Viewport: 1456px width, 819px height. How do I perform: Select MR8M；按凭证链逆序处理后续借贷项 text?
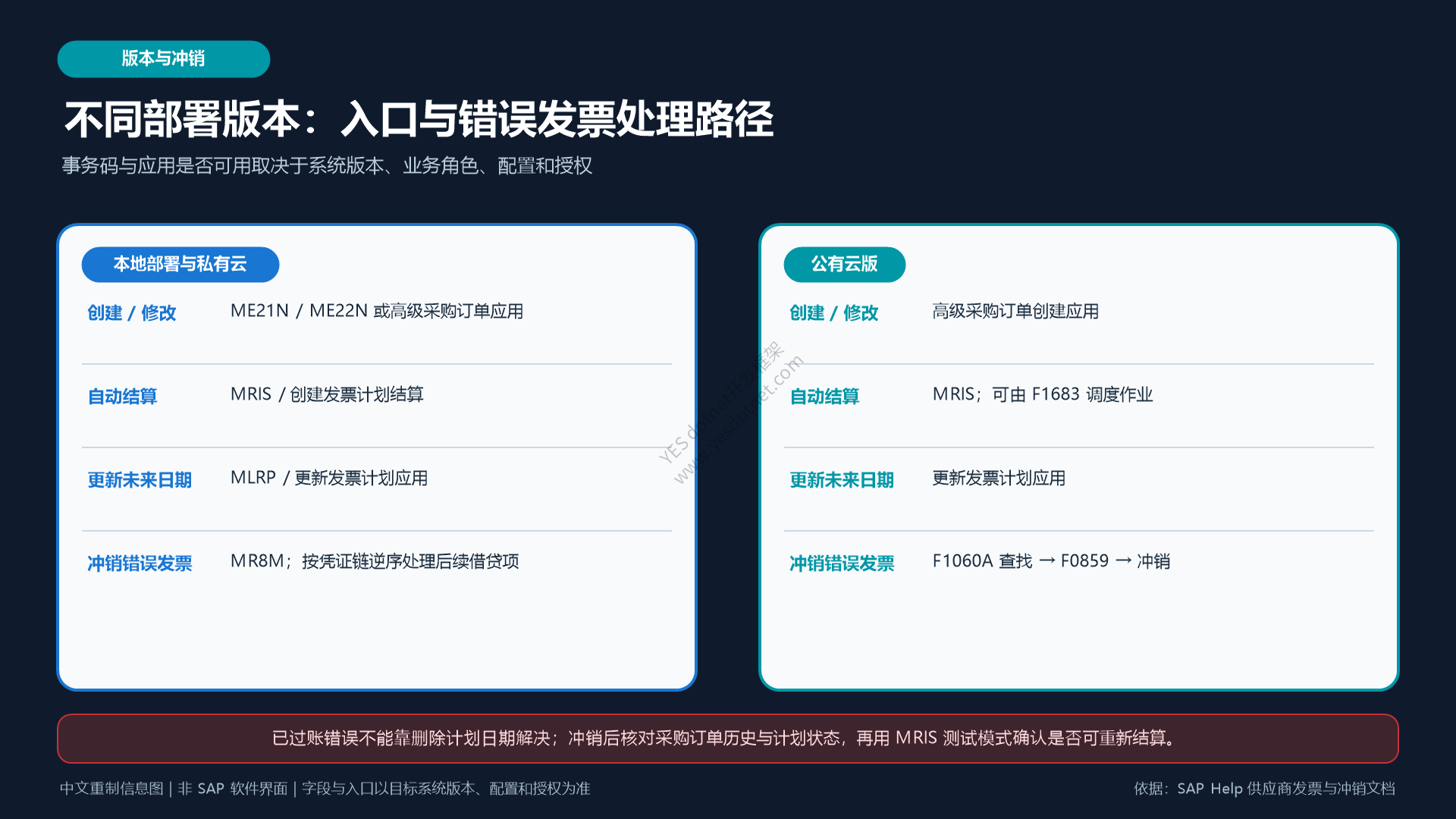click(x=375, y=561)
